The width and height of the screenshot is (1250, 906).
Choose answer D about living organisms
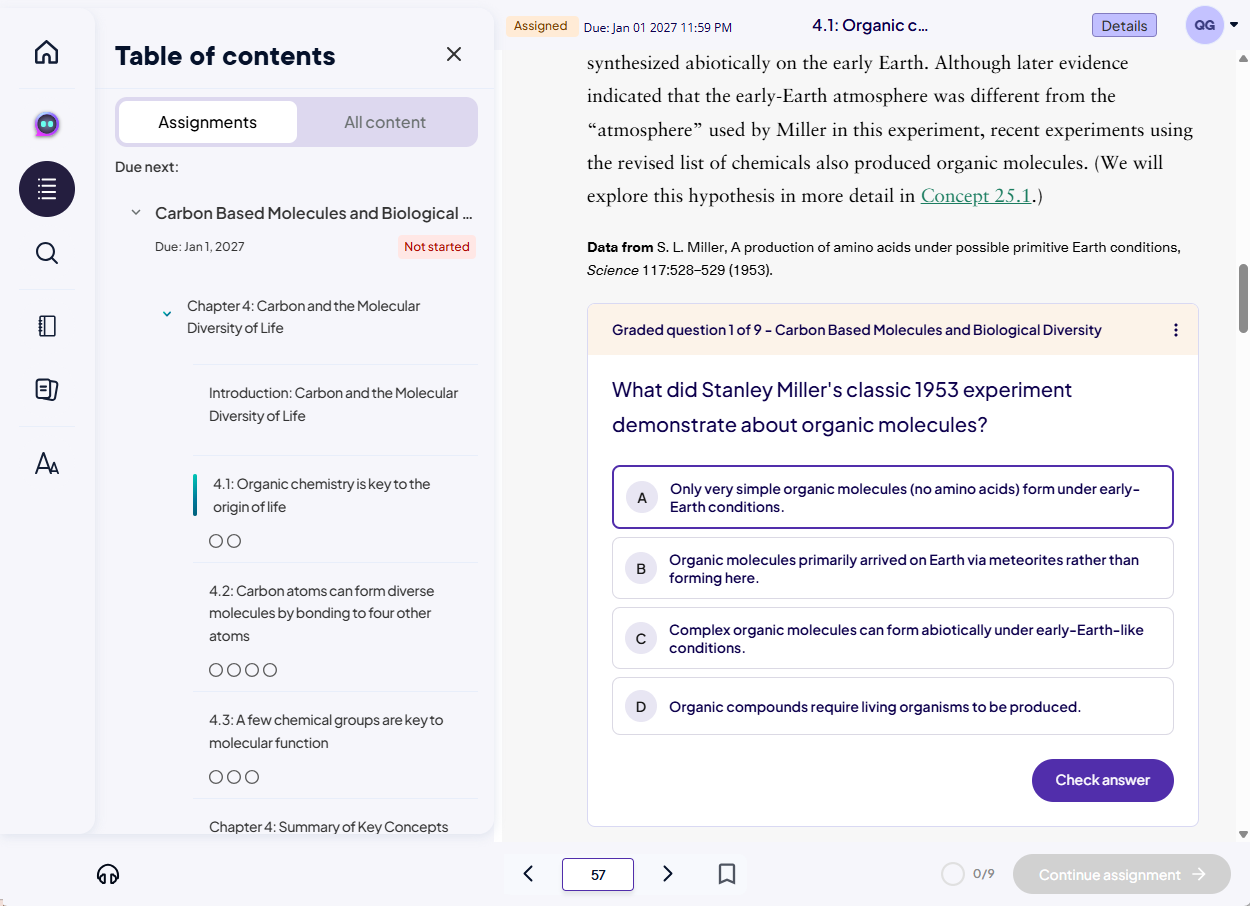click(x=892, y=706)
